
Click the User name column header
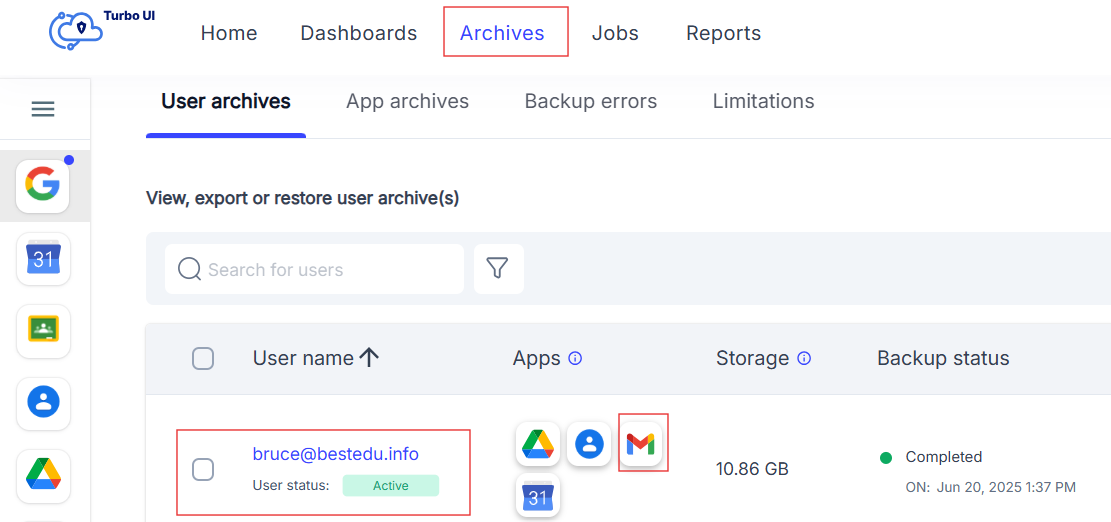[x=303, y=358]
